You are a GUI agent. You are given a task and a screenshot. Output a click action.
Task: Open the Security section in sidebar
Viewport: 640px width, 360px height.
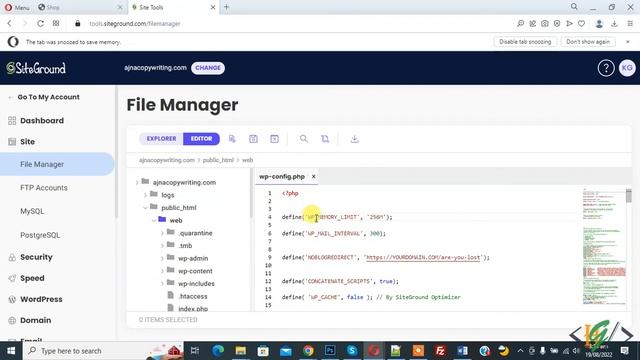tap(36, 257)
